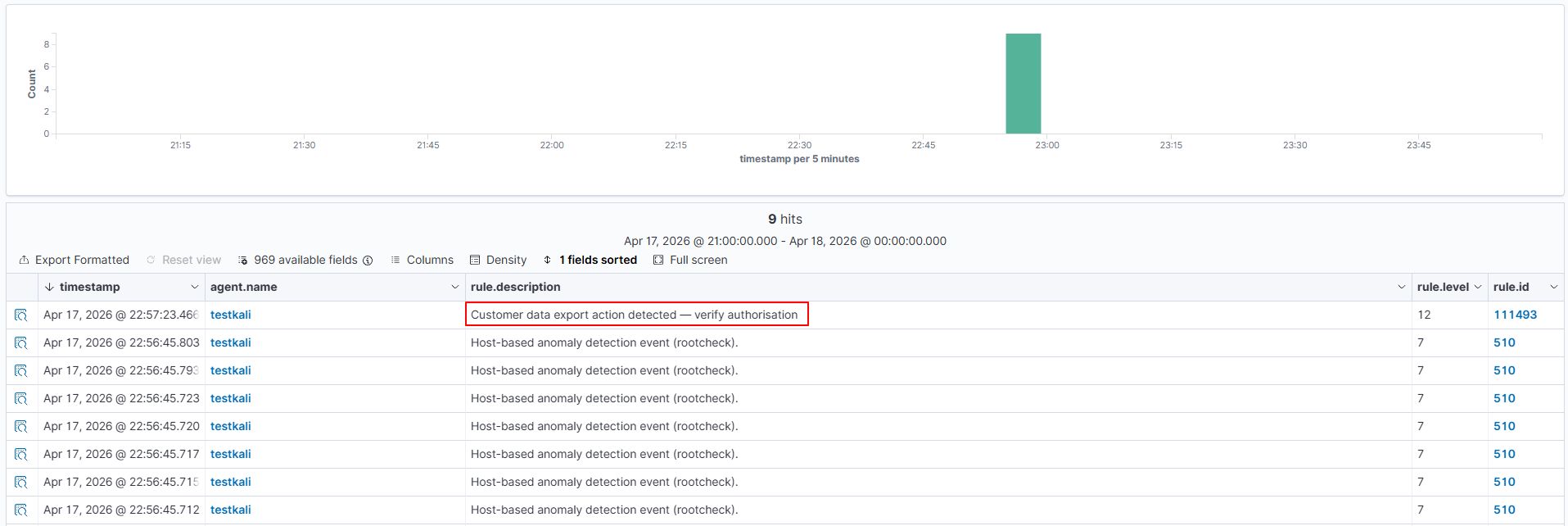The image size is (1568, 526).
Task: Expand the timestamp column header menu
Action: pos(194,287)
